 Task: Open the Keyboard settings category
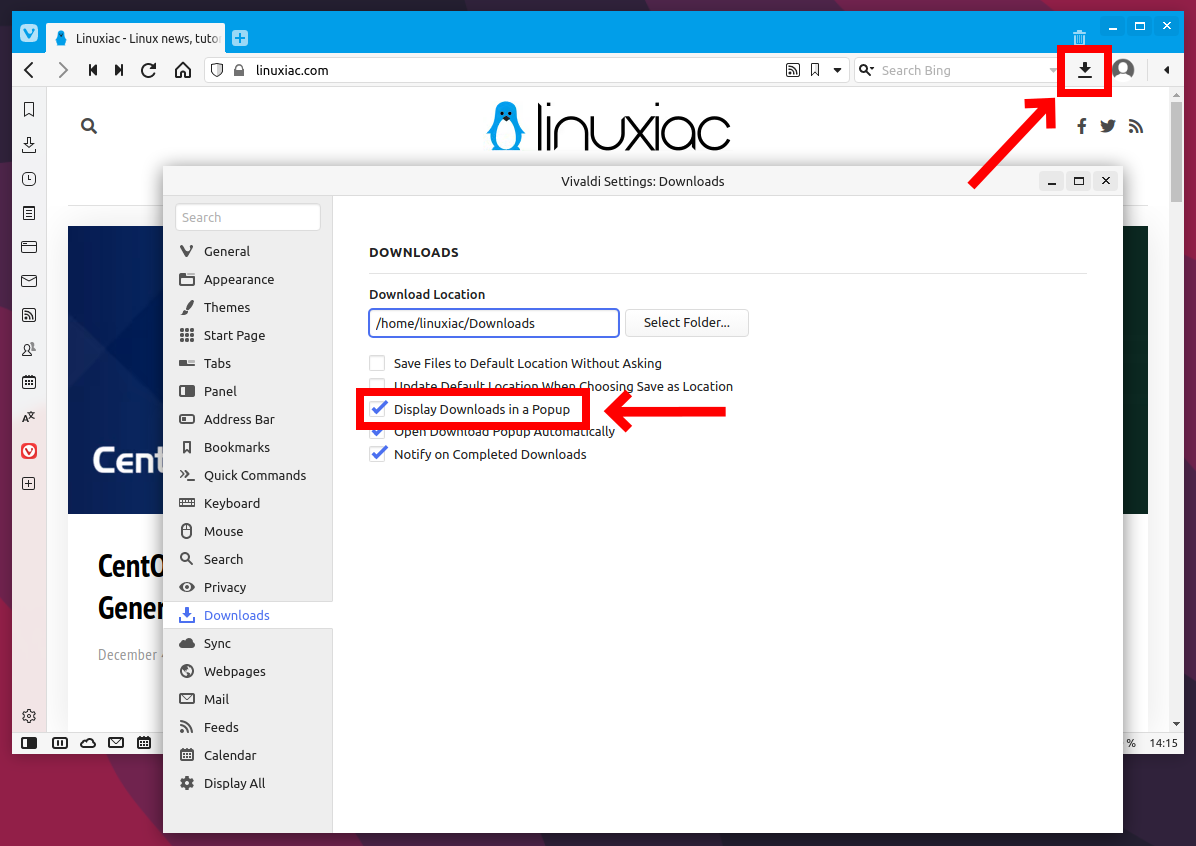pyautogui.click(x=248, y=503)
